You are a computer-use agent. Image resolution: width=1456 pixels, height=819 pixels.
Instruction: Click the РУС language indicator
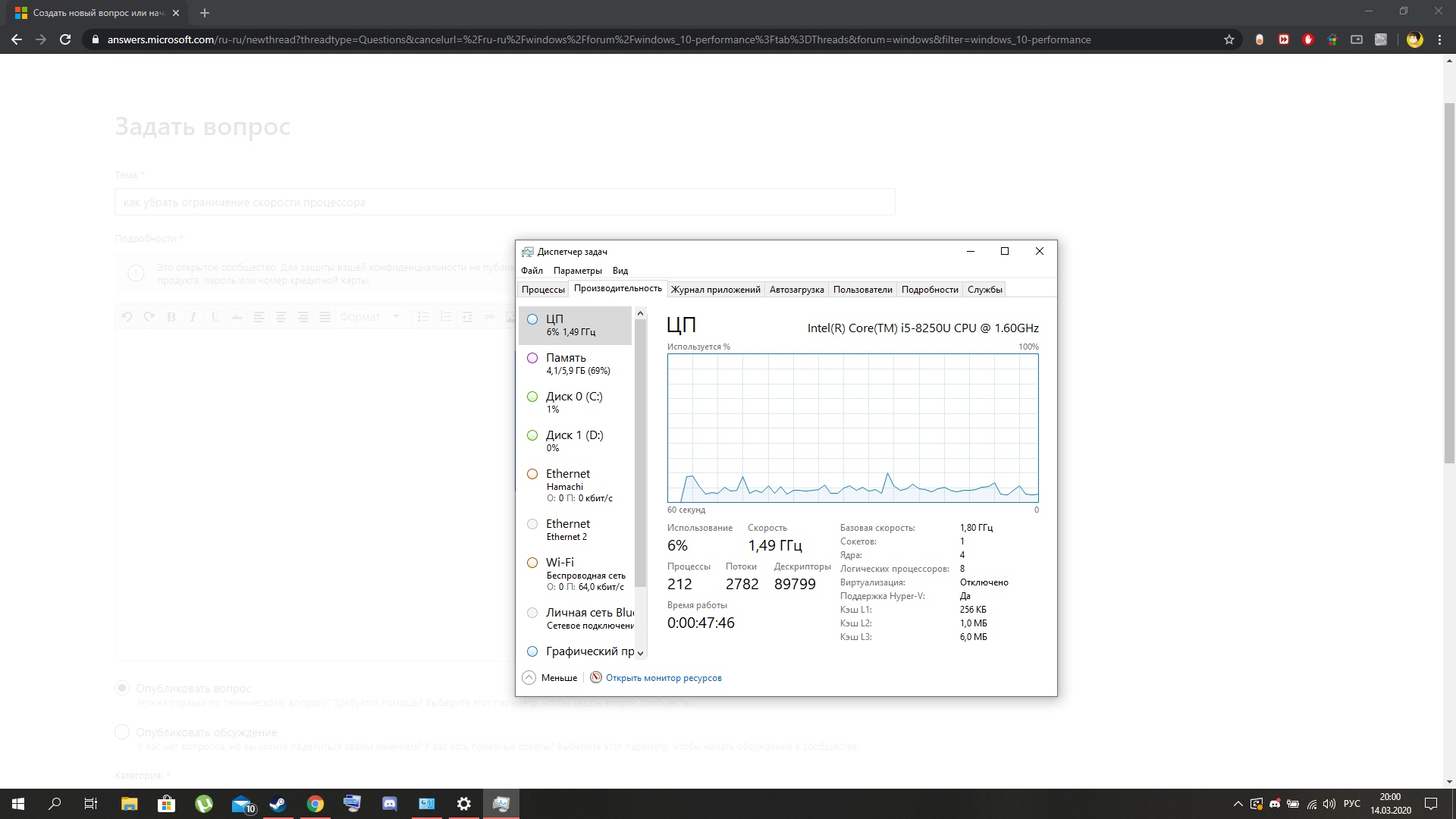1351,804
